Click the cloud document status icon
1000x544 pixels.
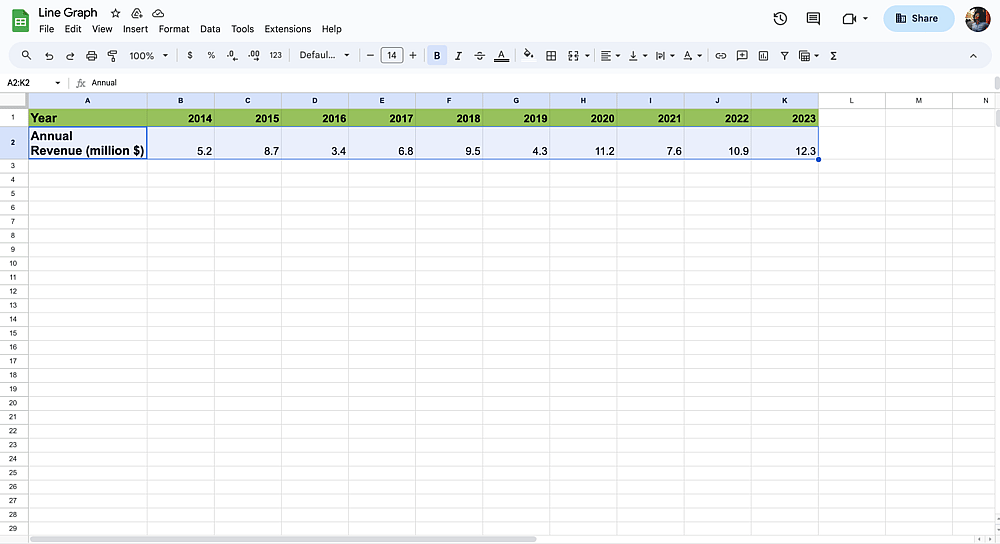pyautogui.click(x=158, y=13)
